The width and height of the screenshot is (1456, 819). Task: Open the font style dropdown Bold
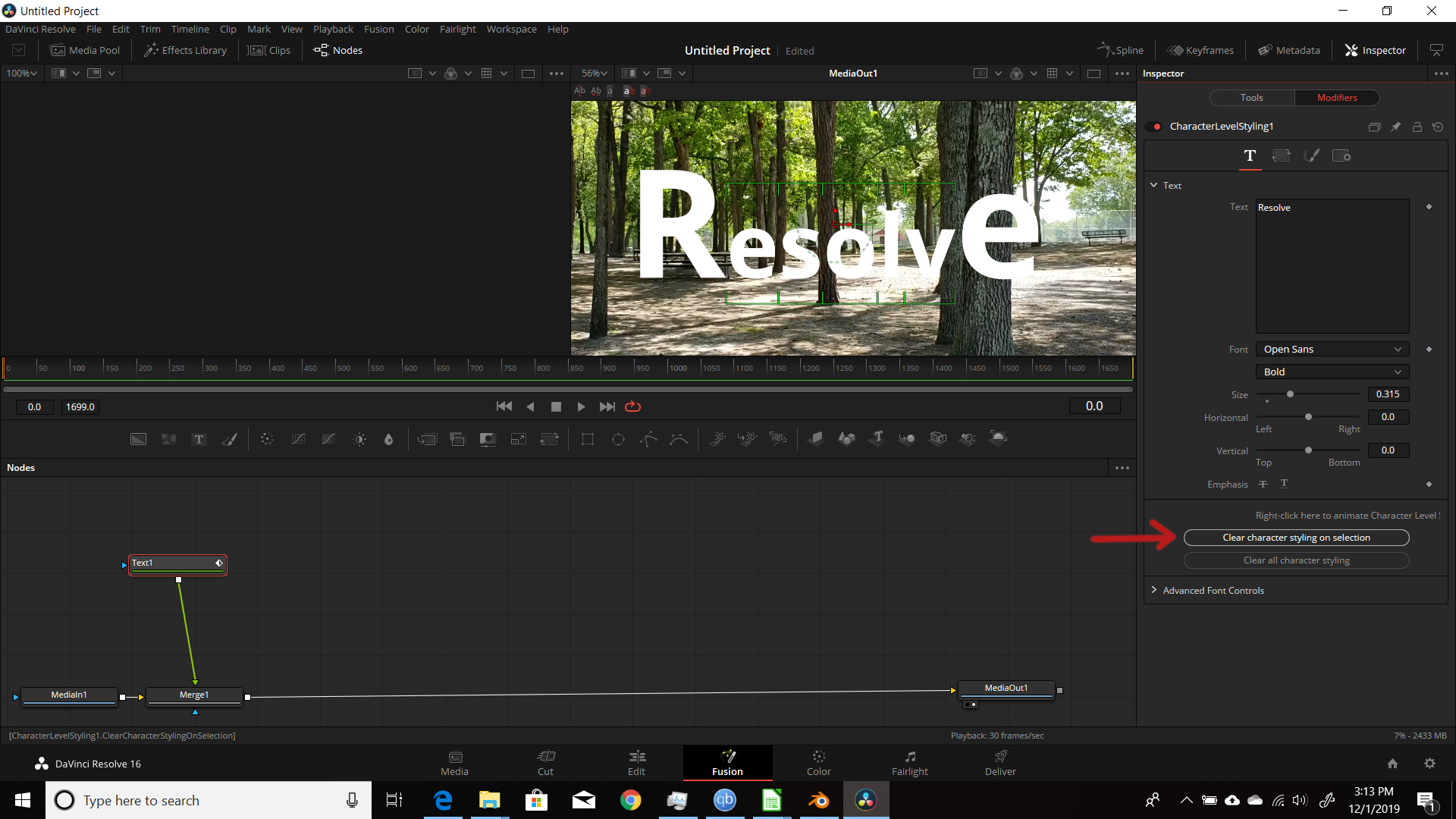1332,372
